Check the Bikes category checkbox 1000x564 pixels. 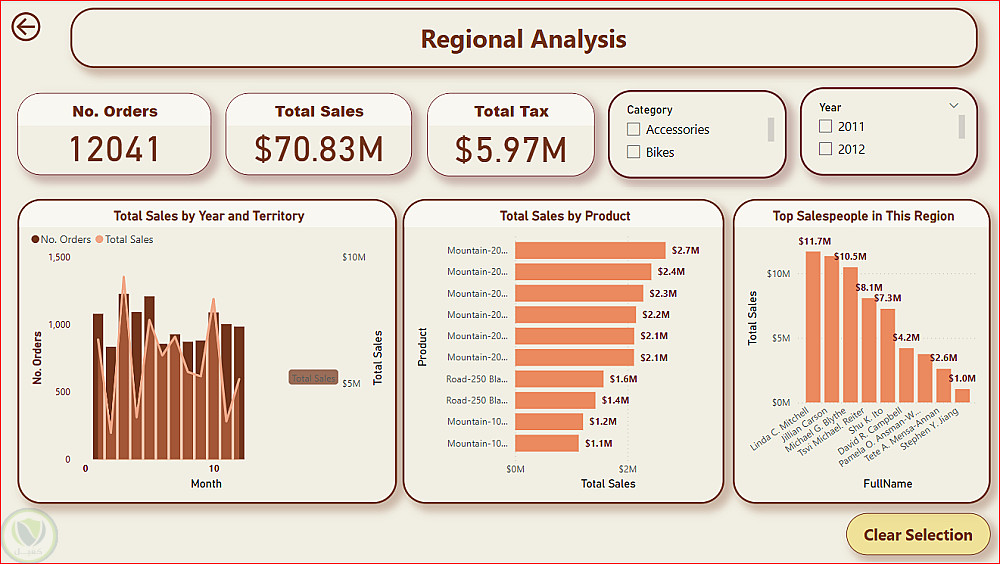click(x=633, y=152)
